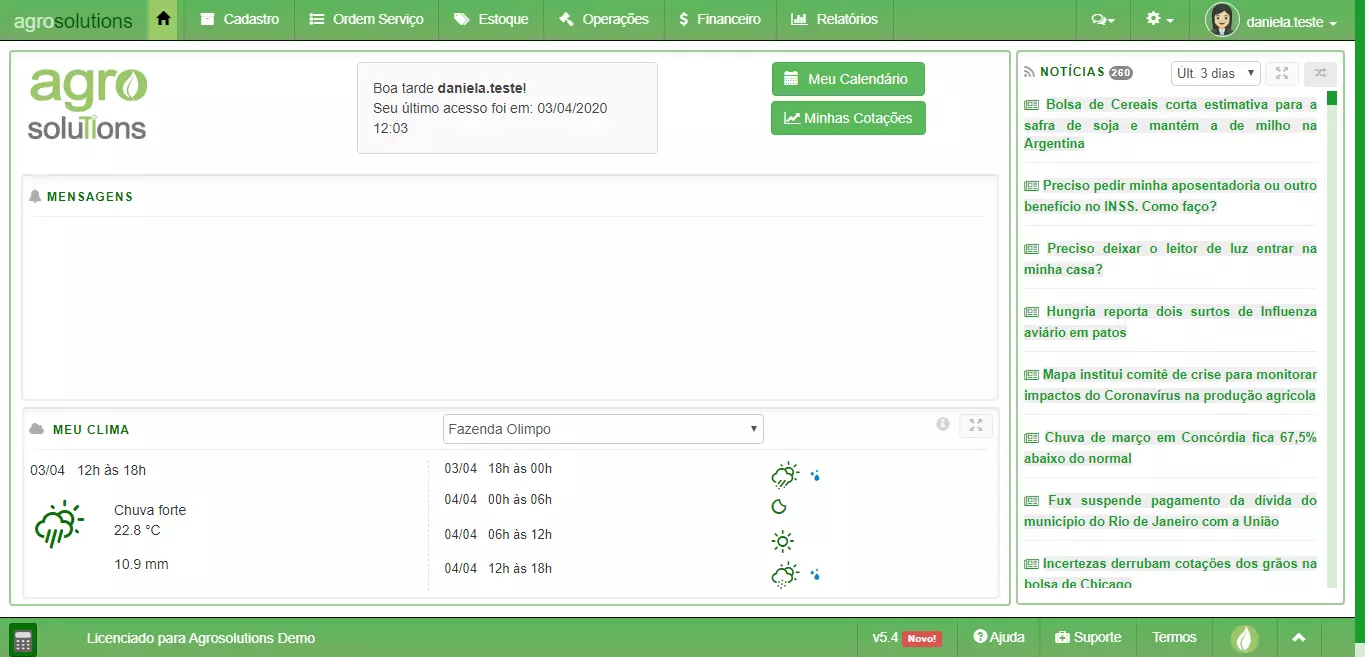Open the Cadastro menu
Image resolution: width=1365 pixels, height=657 pixels.
(x=240, y=19)
